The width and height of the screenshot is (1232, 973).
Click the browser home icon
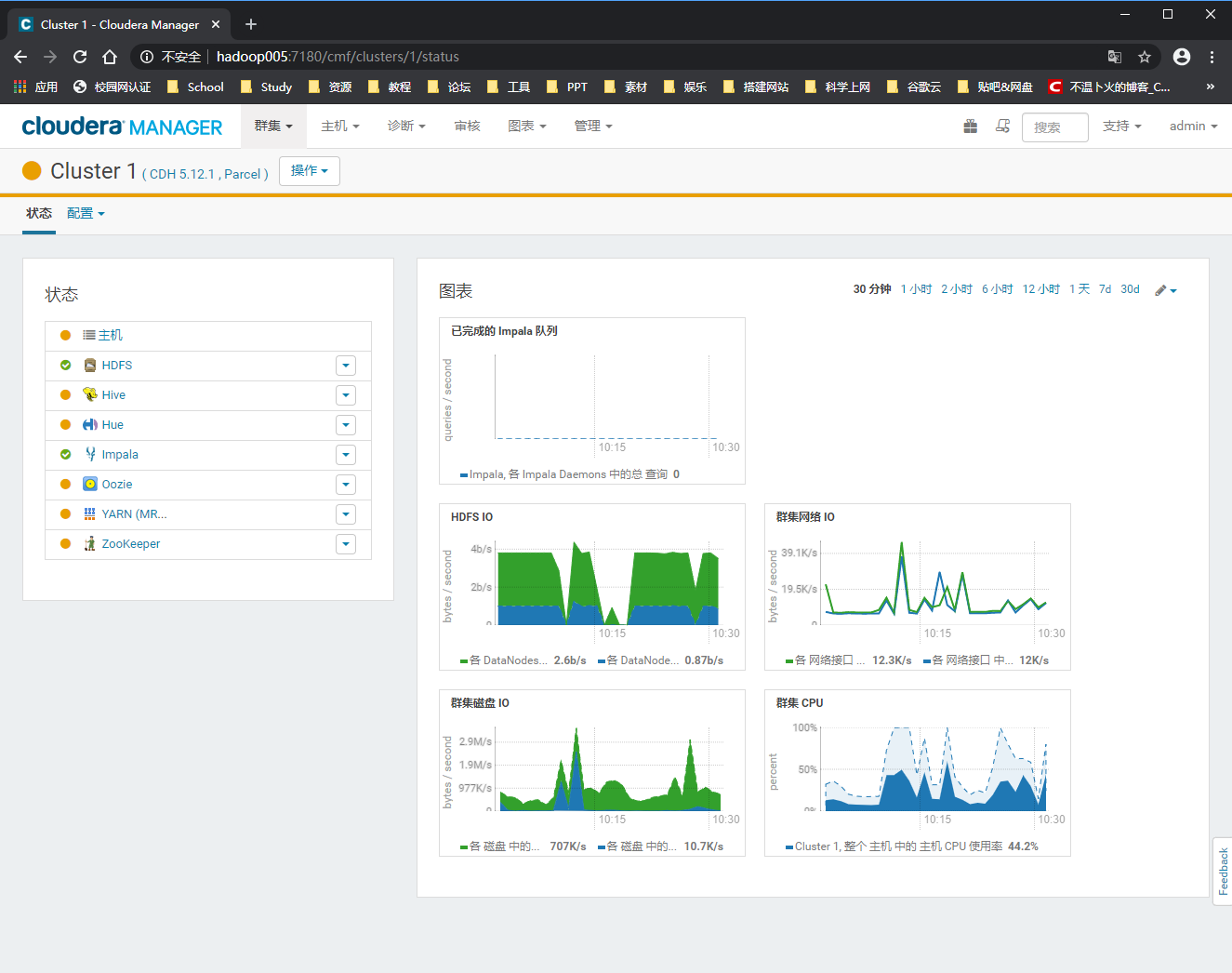tap(110, 57)
